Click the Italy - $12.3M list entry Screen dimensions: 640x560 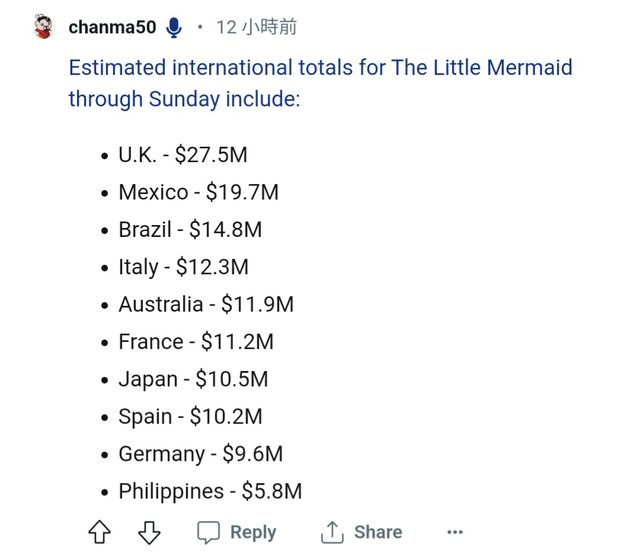pos(183,267)
